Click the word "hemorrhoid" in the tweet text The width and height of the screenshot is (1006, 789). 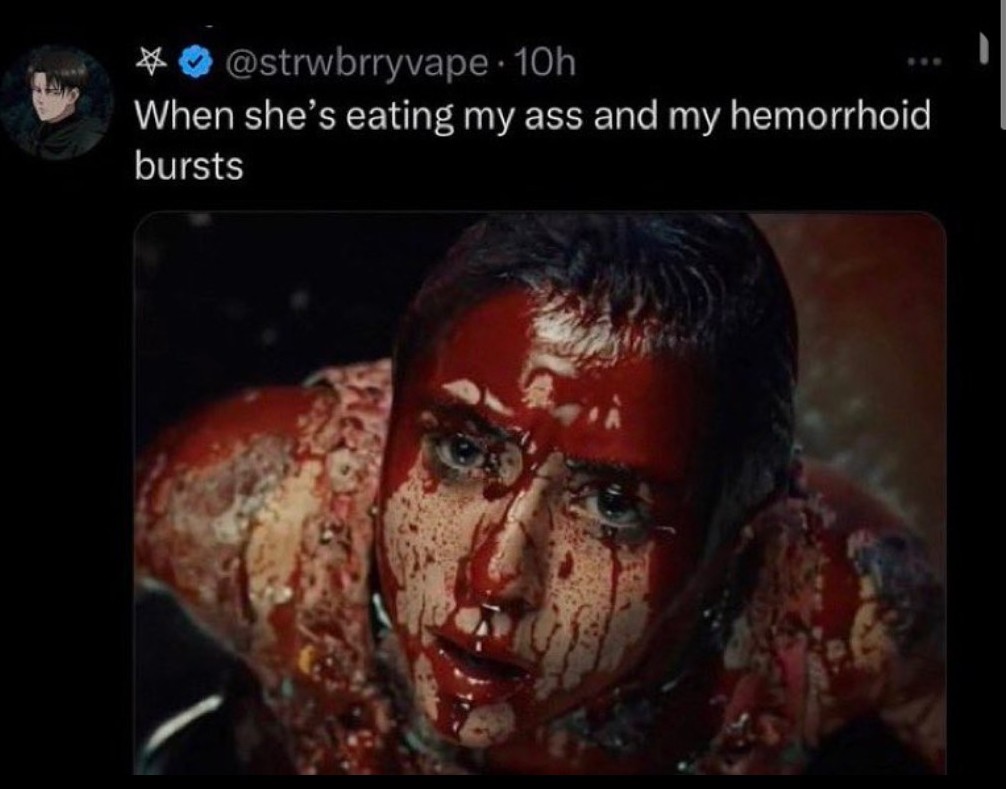tap(831, 116)
